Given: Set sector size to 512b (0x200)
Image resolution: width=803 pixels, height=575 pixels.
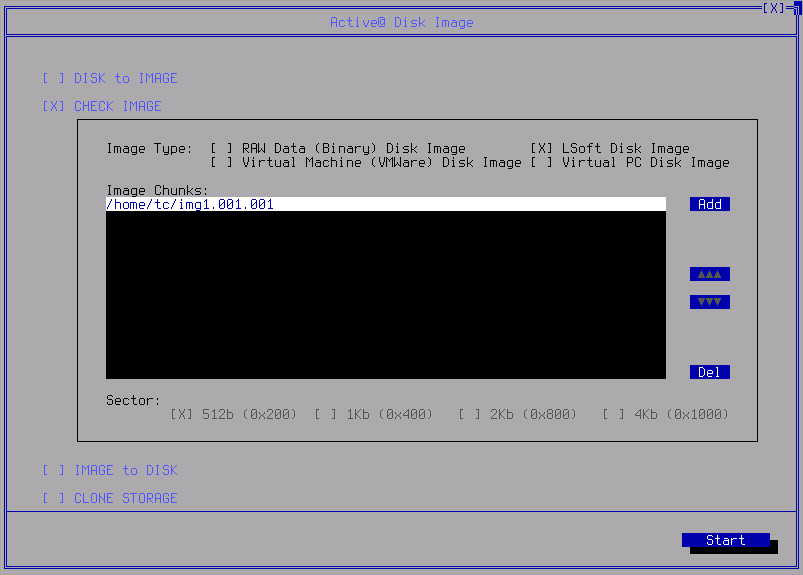Looking at the screenshot, I should 234,414.
